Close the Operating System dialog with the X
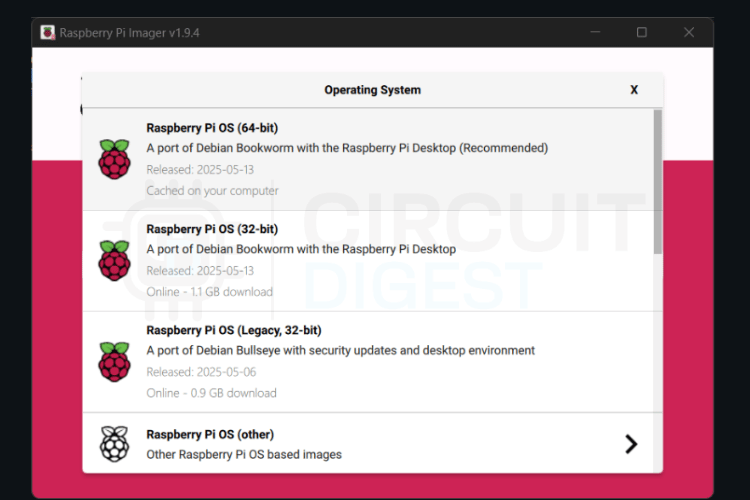This screenshot has height=500, width=750. pyautogui.click(x=634, y=90)
